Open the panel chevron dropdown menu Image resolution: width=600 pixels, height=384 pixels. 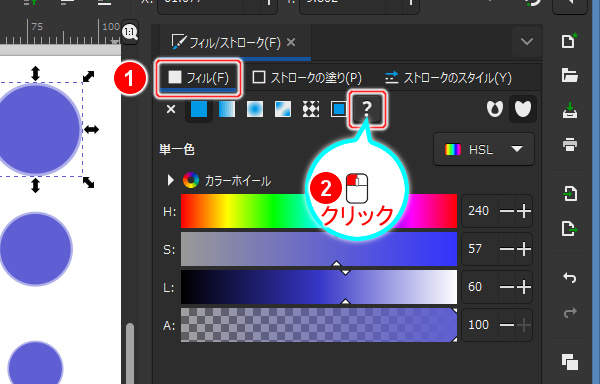click(527, 41)
